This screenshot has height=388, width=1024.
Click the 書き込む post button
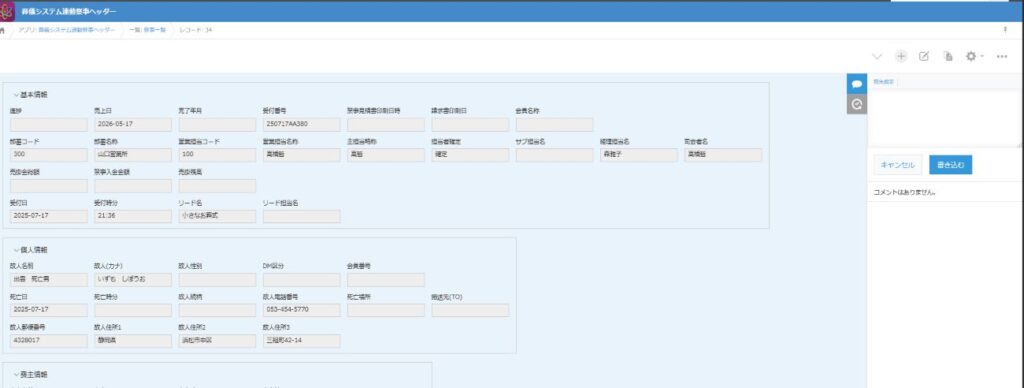click(x=950, y=165)
